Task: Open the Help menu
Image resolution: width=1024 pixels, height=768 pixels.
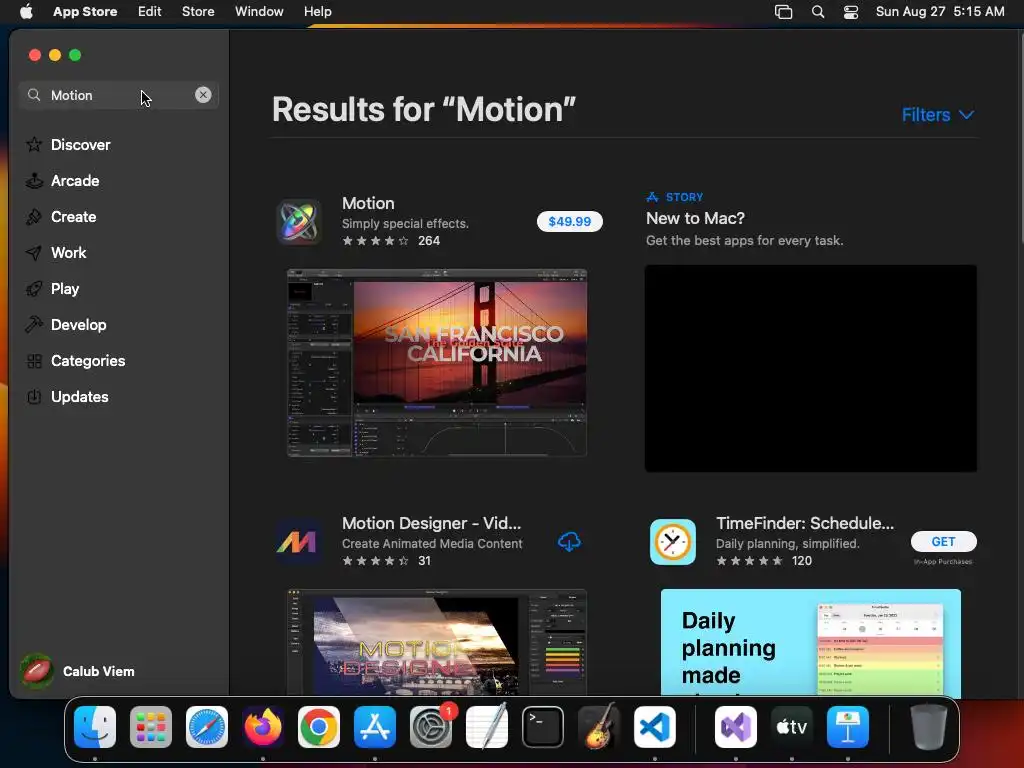Action: [x=317, y=11]
